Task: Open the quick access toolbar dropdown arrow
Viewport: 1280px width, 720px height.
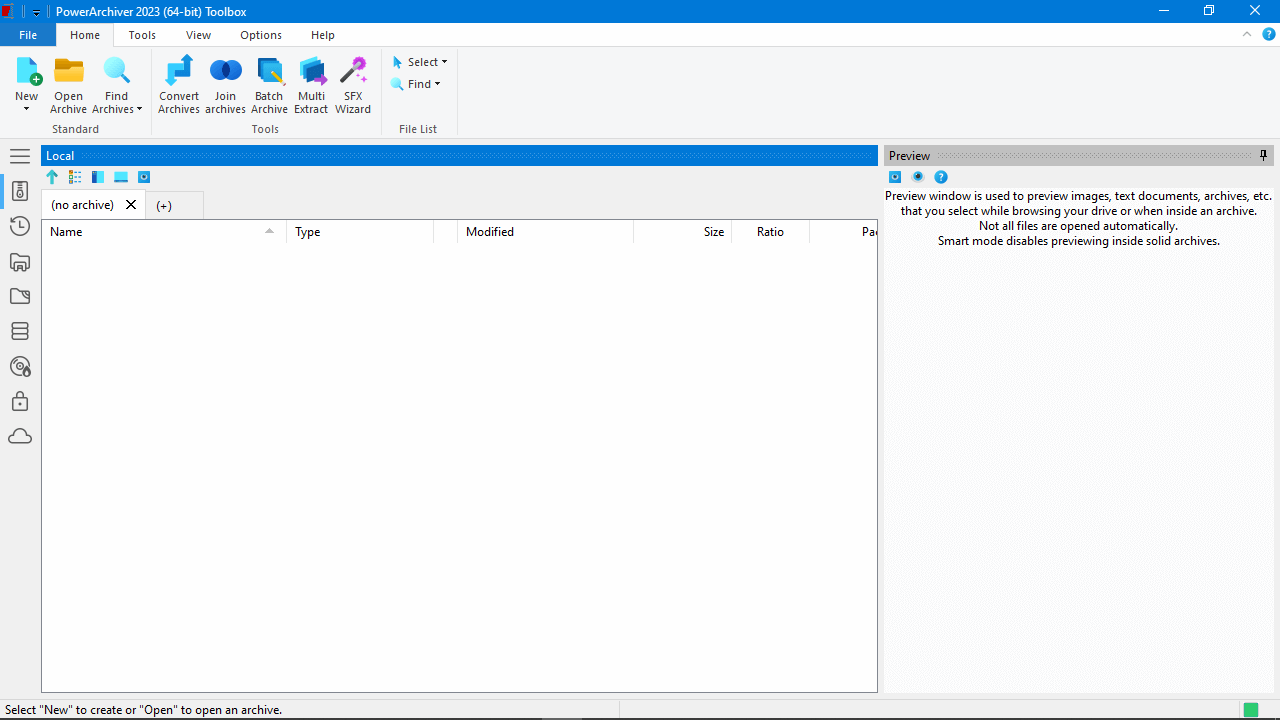Action: [x=36, y=12]
